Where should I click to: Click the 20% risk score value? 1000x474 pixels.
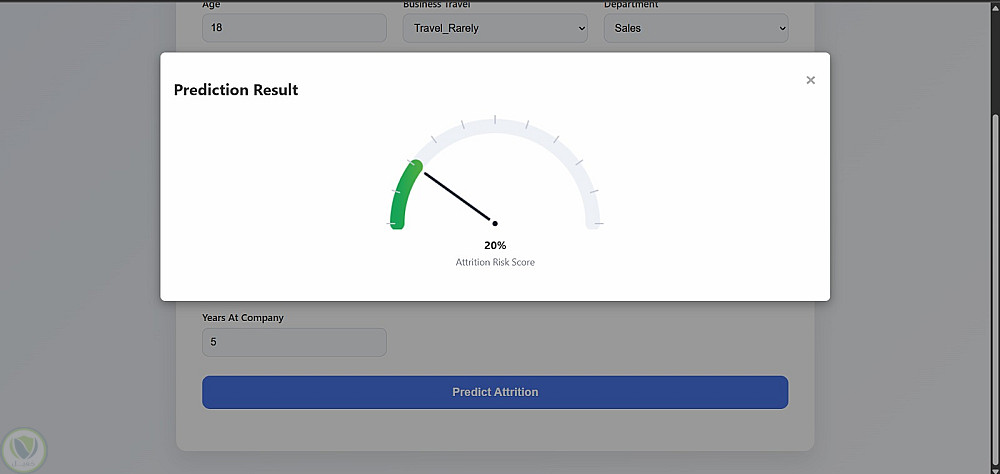point(495,245)
